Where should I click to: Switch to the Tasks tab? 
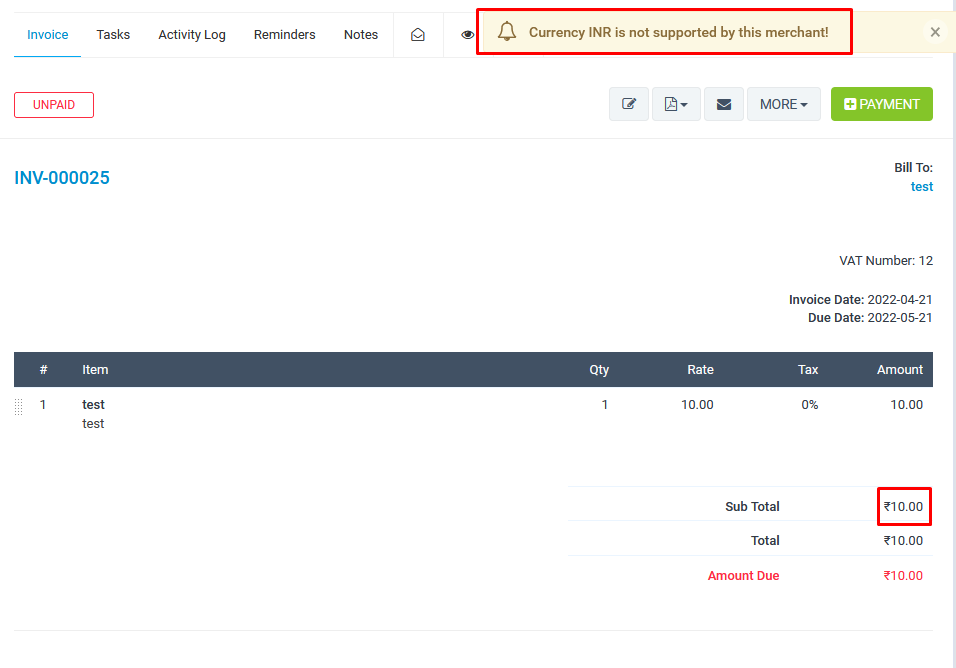click(113, 34)
